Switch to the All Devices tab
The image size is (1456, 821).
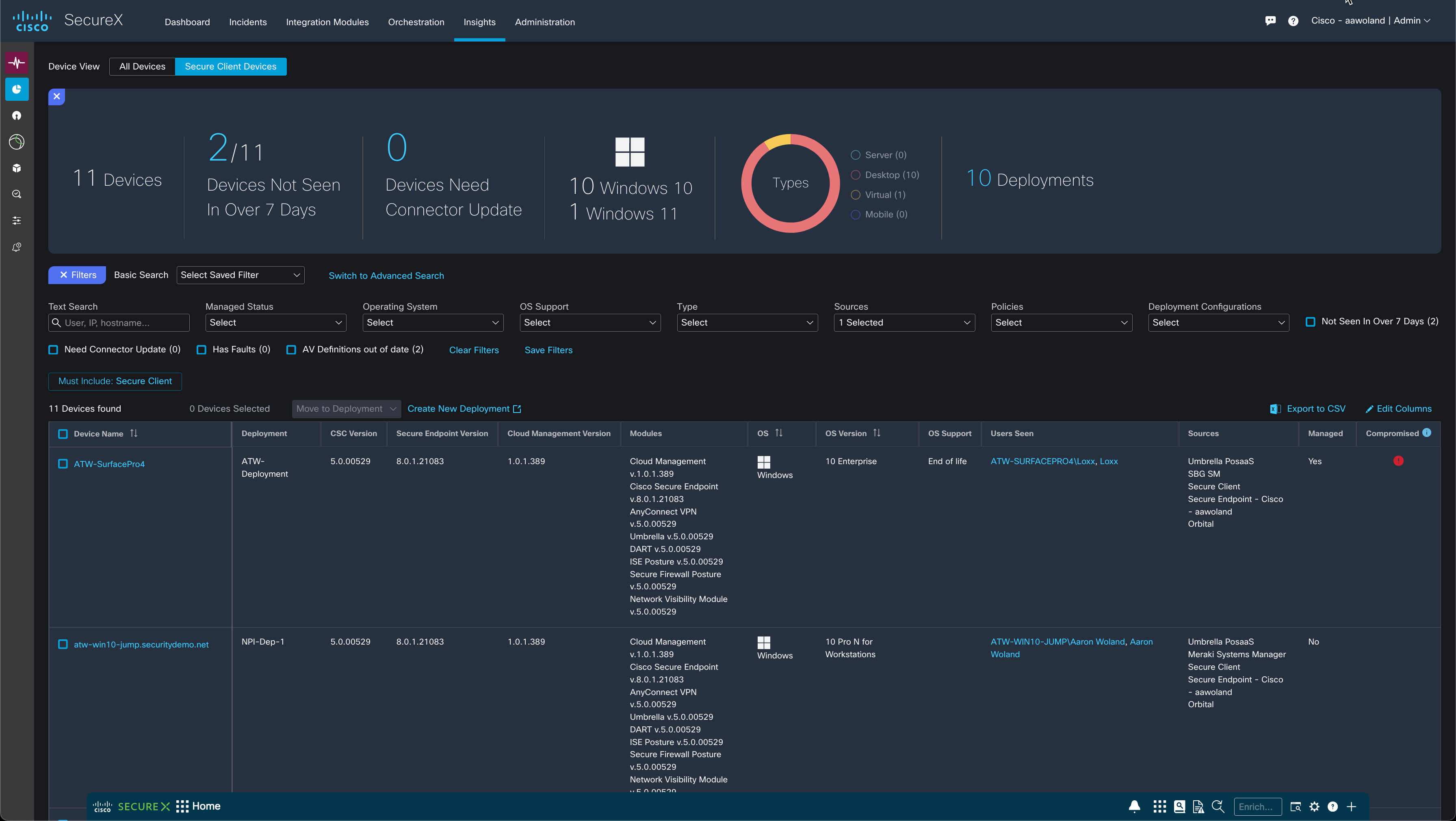point(142,66)
